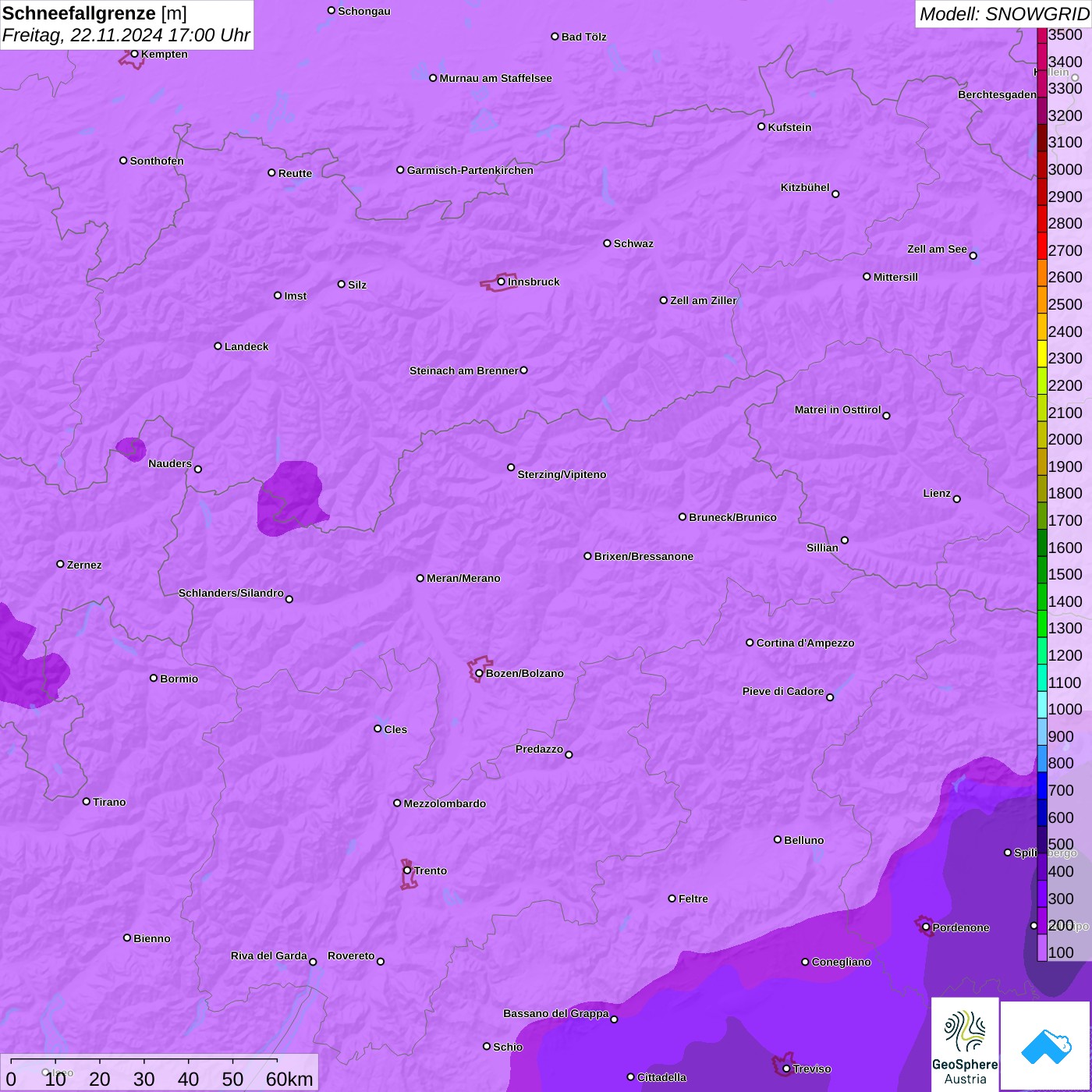Click the blue cloud logo icon
Viewport: 1092px width, 1092px height.
(x=1046, y=1046)
